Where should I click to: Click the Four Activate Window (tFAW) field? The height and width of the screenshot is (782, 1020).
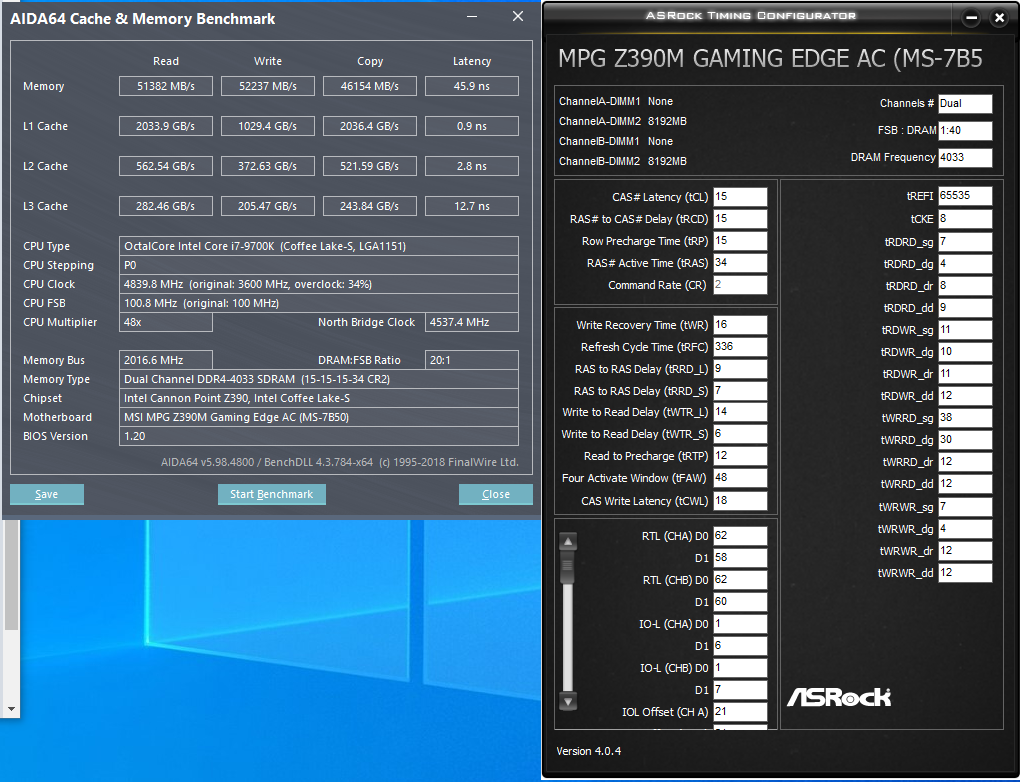coord(740,478)
